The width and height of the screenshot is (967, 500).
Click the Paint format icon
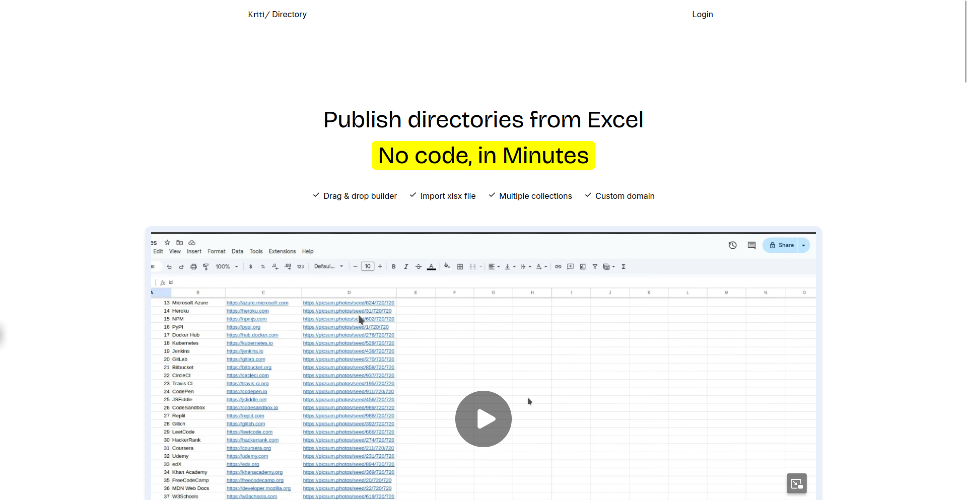click(206, 267)
